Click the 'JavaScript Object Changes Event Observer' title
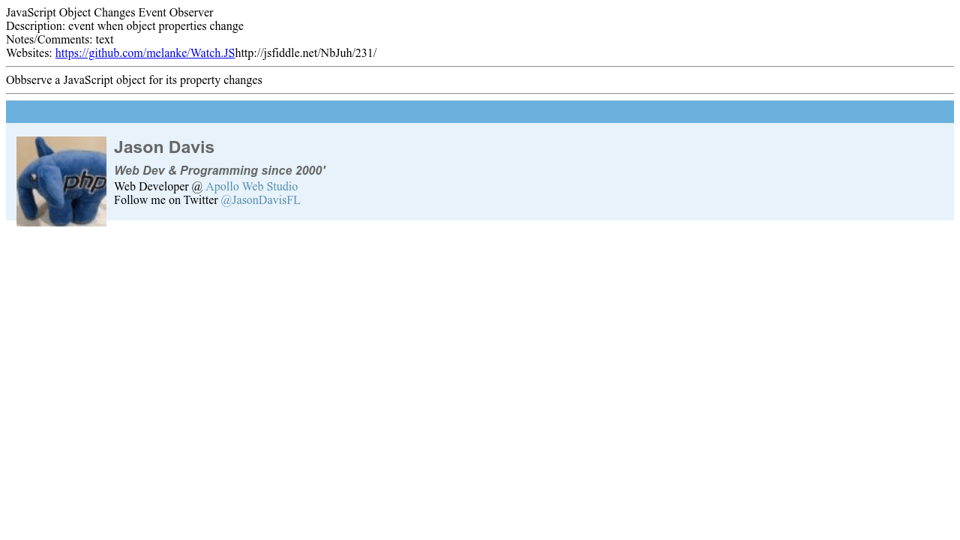 [109, 13]
